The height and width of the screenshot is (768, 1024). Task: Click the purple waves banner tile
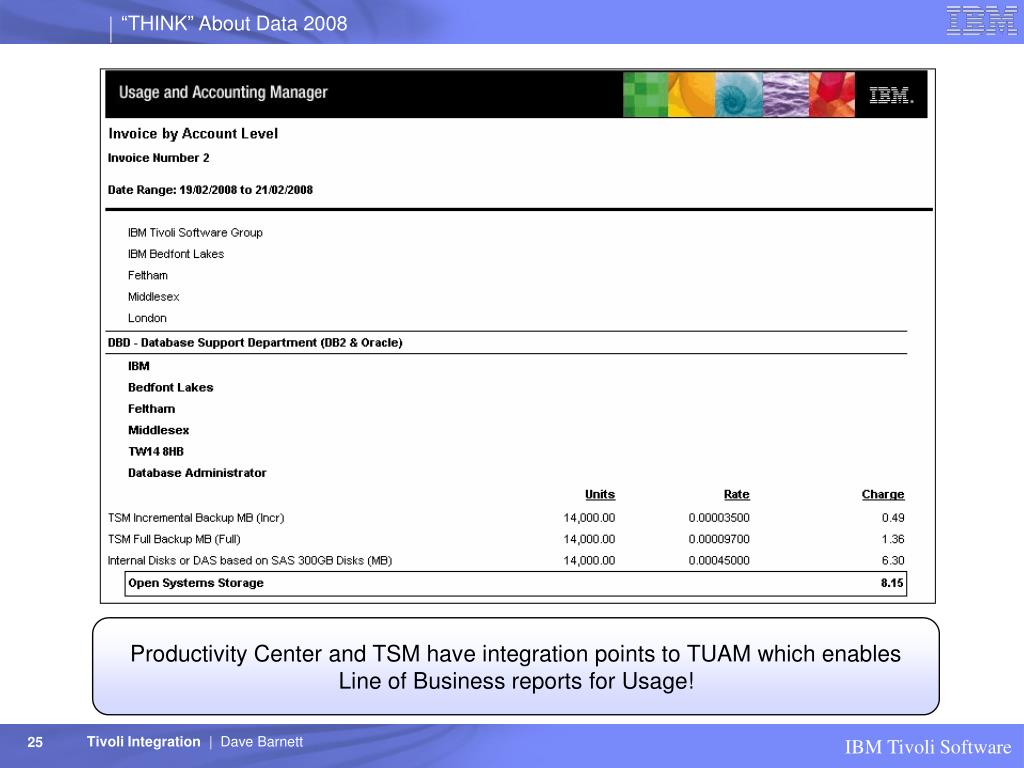click(786, 95)
